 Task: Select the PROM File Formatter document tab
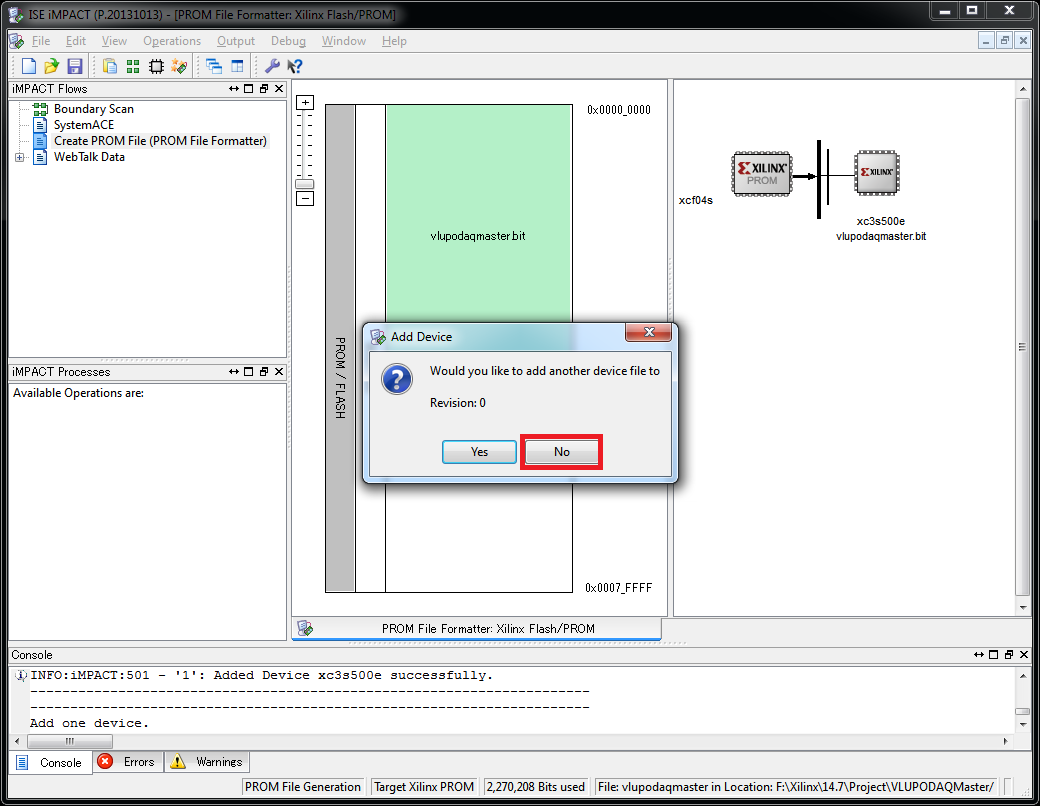476,628
